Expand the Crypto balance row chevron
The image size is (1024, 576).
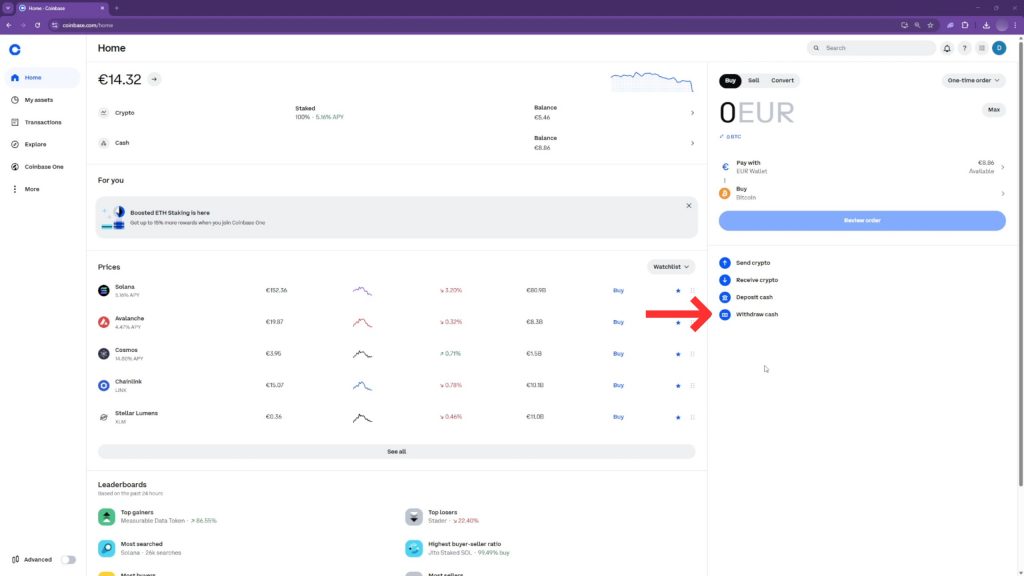[692, 113]
